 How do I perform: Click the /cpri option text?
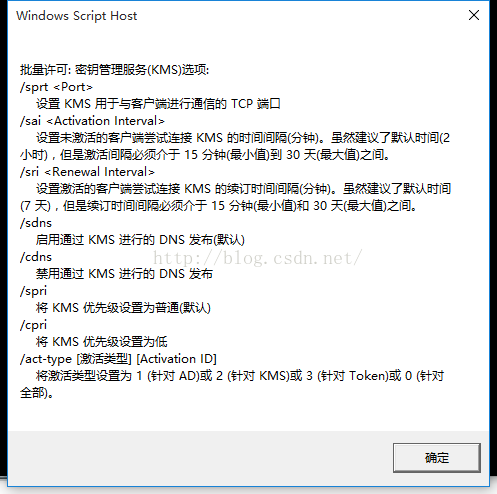coord(34,325)
